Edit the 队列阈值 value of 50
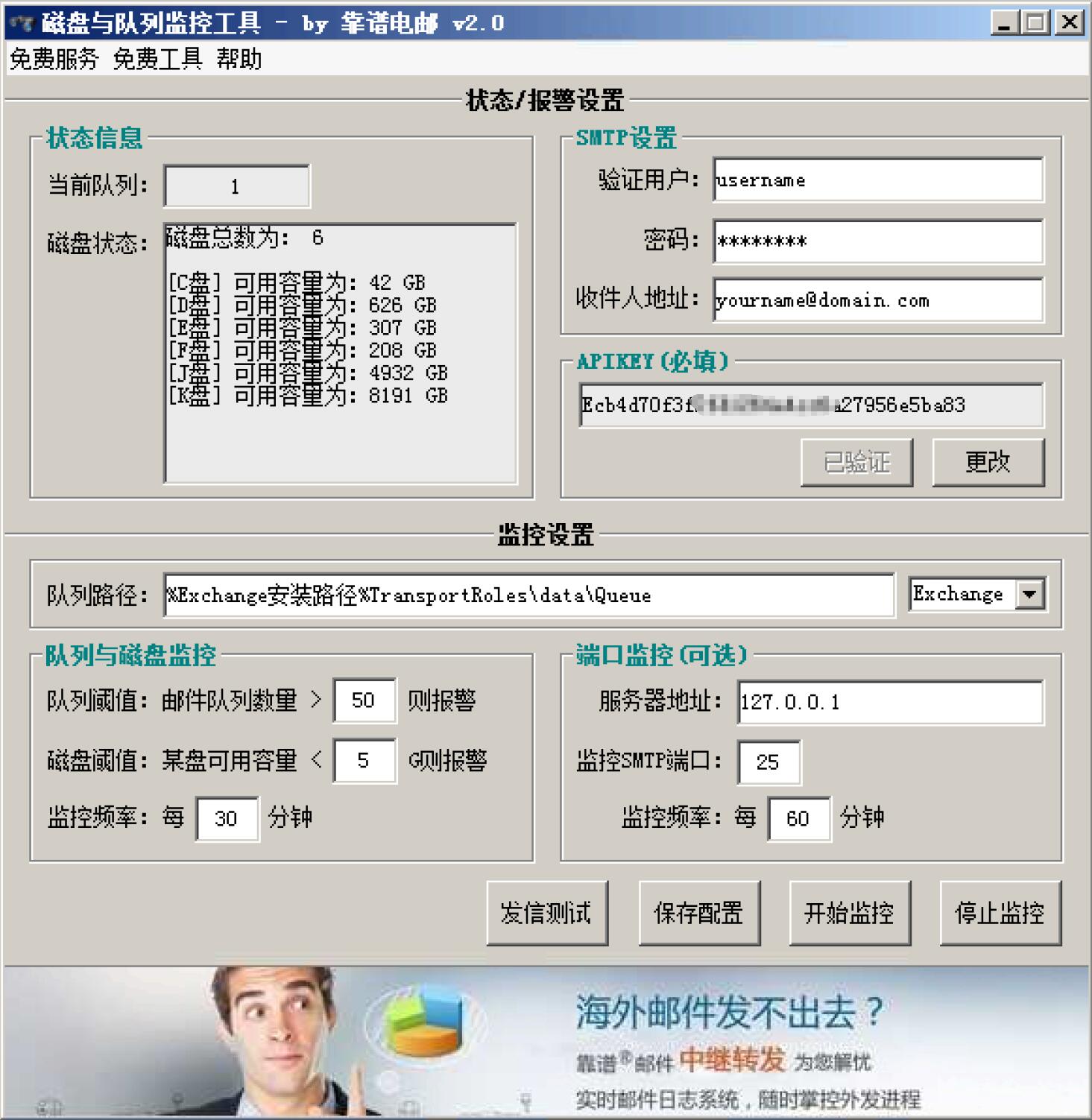This screenshot has height=1120, width=1092. [x=364, y=700]
